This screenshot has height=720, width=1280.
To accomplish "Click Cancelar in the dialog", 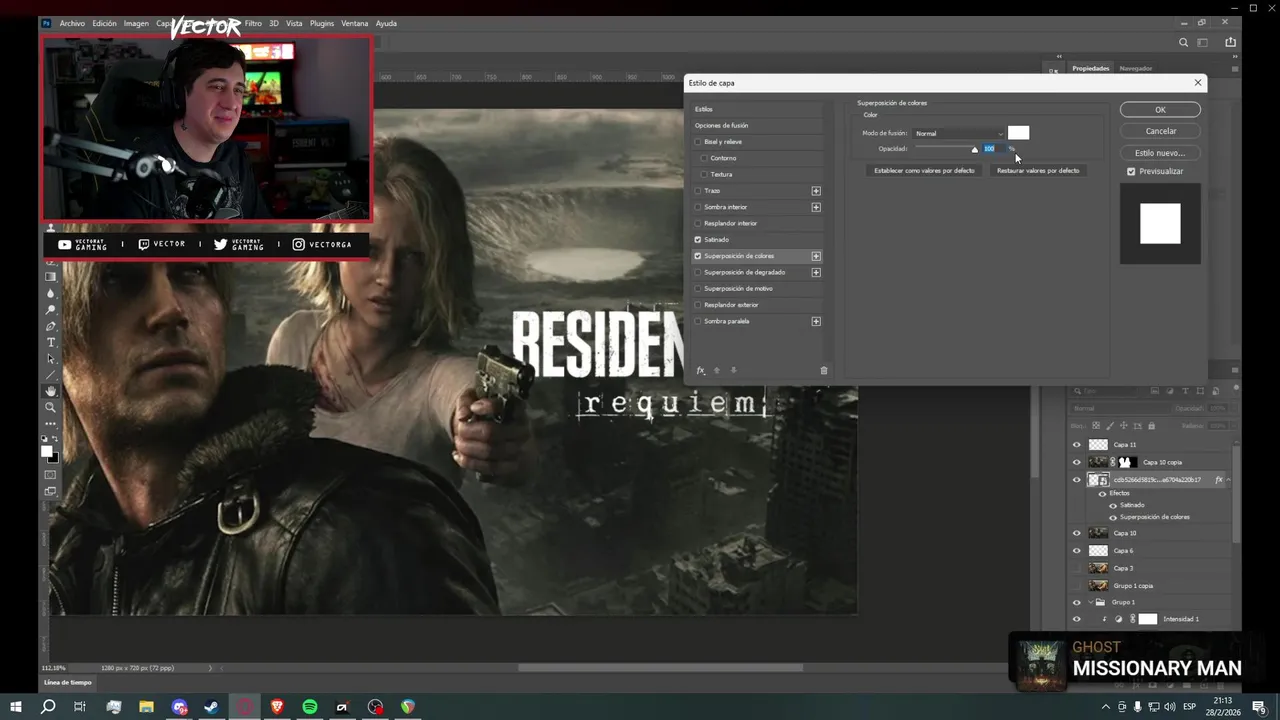I will (x=1160, y=131).
